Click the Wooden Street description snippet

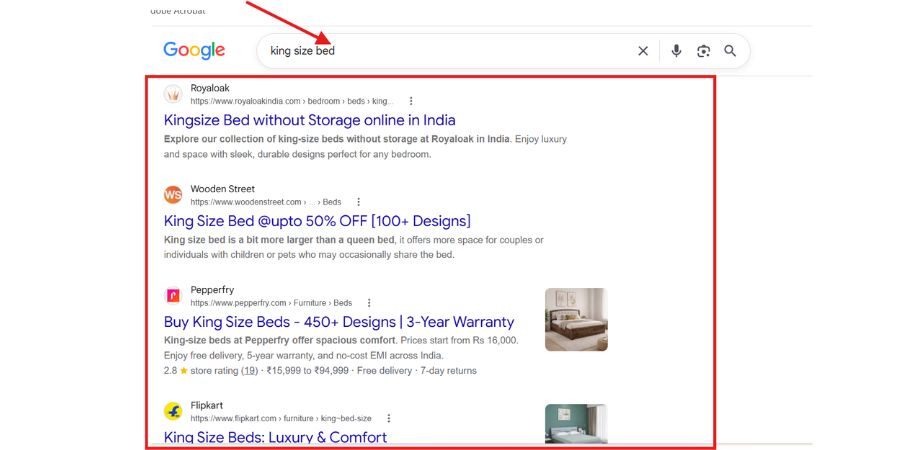354,247
